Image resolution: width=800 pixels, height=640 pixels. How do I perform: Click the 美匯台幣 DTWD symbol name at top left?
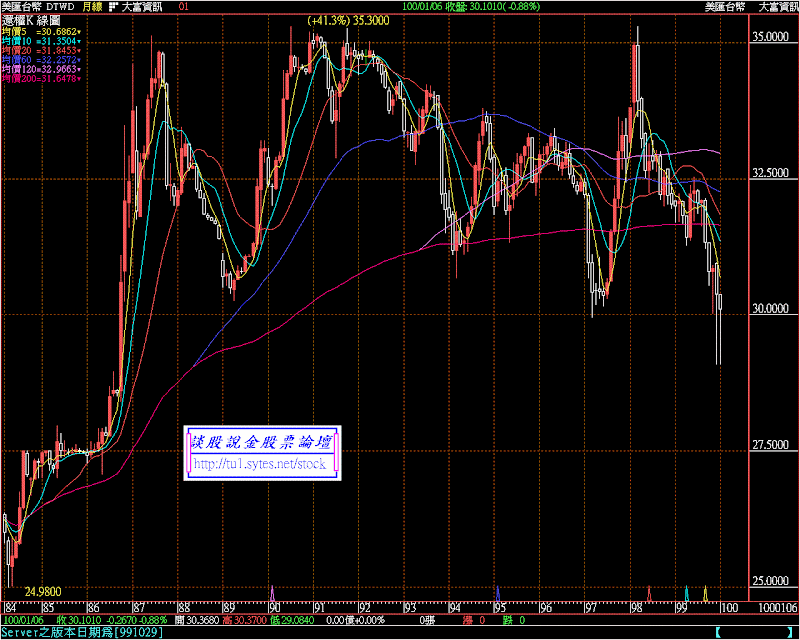pos(38,7)
